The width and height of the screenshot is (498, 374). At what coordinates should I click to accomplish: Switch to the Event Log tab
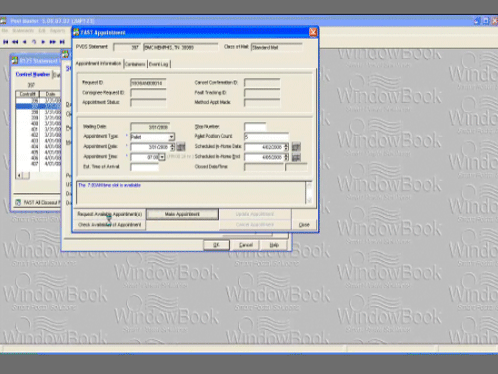(x=159, y=64)
